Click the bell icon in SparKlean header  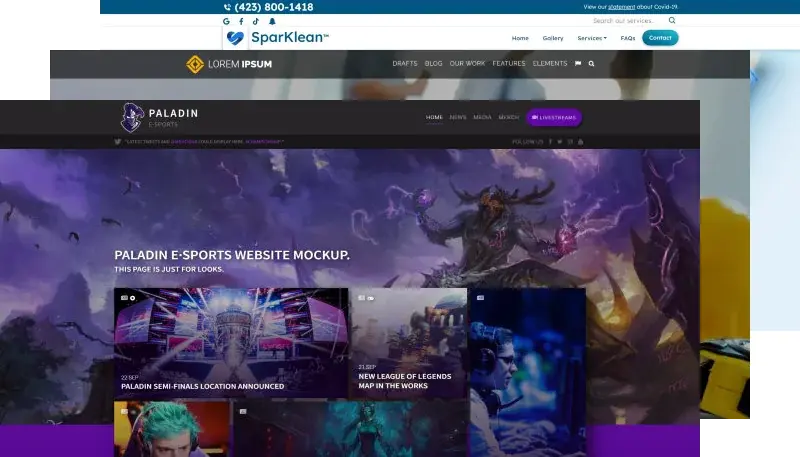272,21
